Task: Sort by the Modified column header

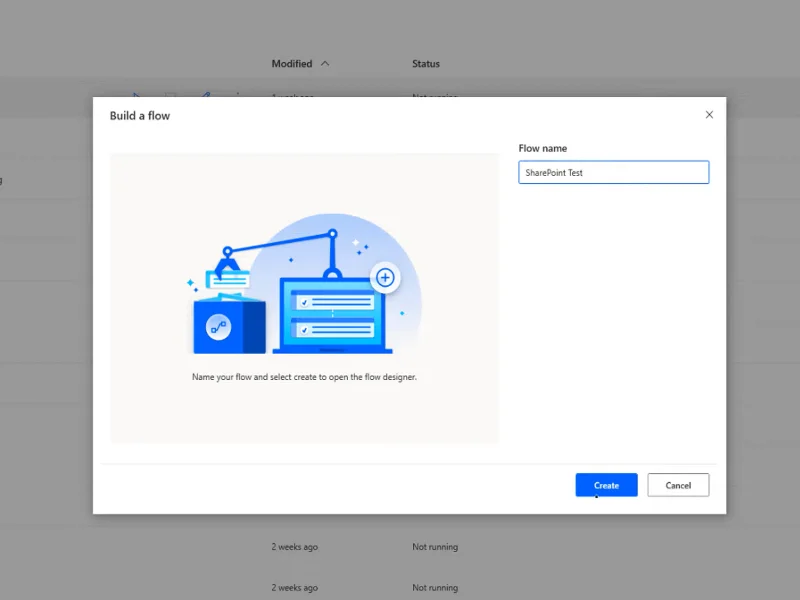Action: pos(292,64)
